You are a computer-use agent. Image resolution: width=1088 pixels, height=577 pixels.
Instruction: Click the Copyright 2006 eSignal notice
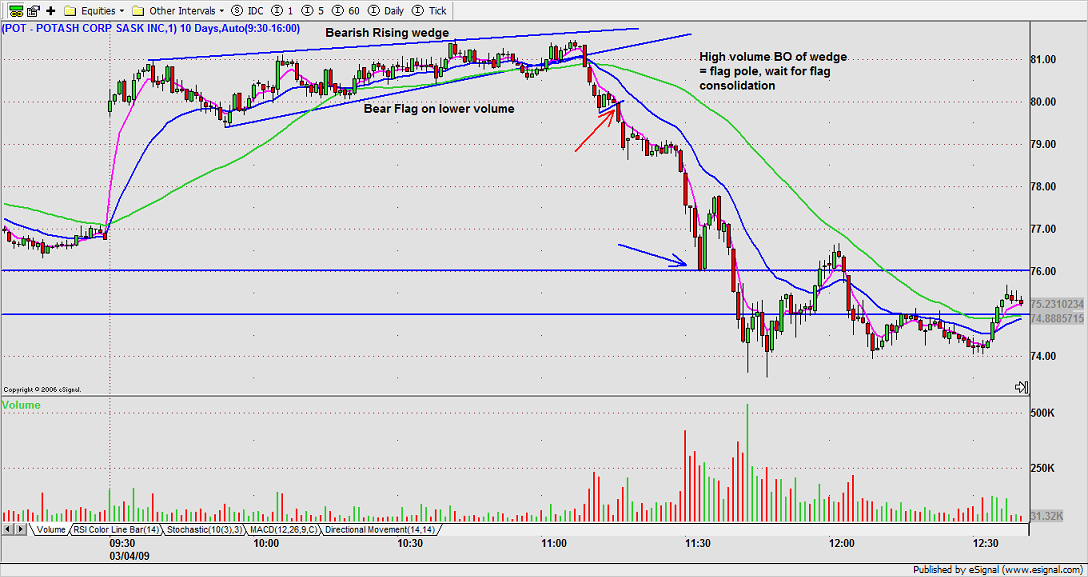tap(42, 390)
